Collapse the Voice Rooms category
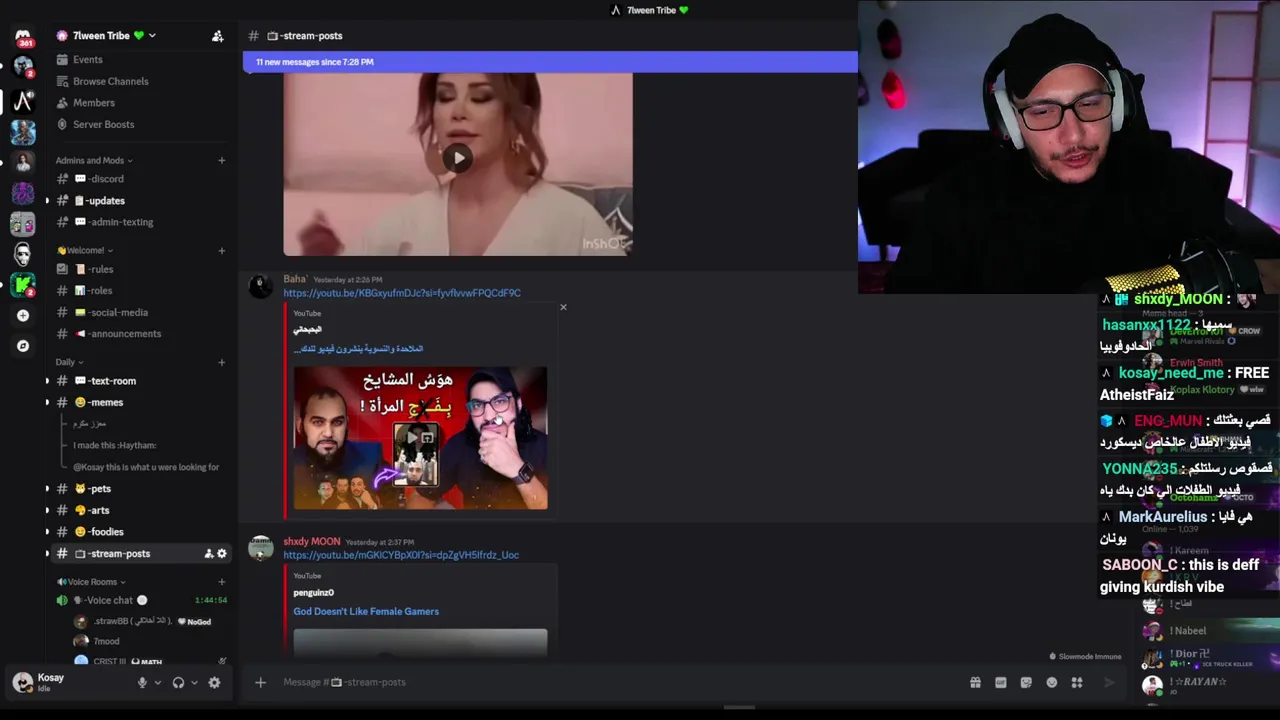Image resolution: width=1280 pixels, height=720 pixels. (91, 582)
